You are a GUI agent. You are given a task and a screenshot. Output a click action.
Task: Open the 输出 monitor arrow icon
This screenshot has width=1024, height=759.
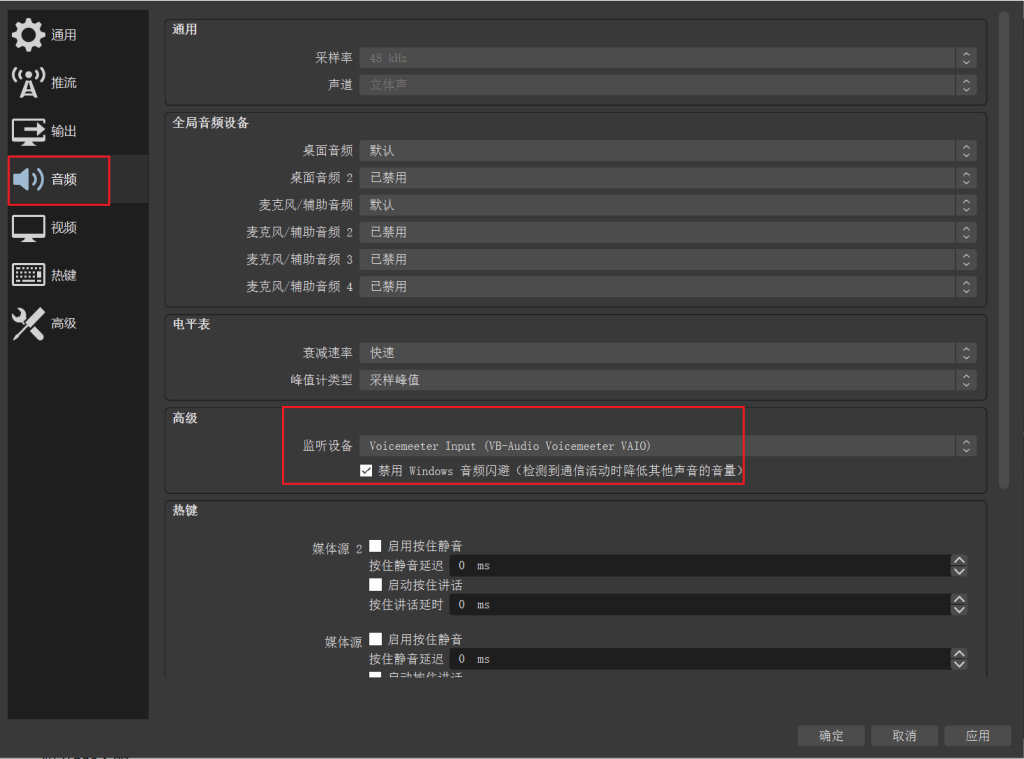[x=28, y=131]
